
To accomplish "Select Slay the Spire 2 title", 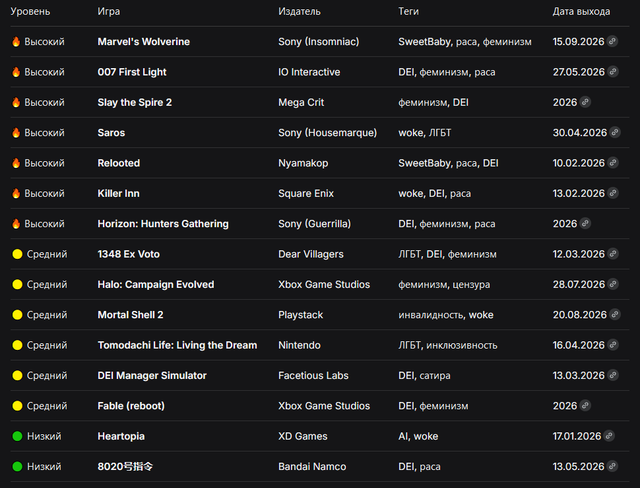I will 135,102.
